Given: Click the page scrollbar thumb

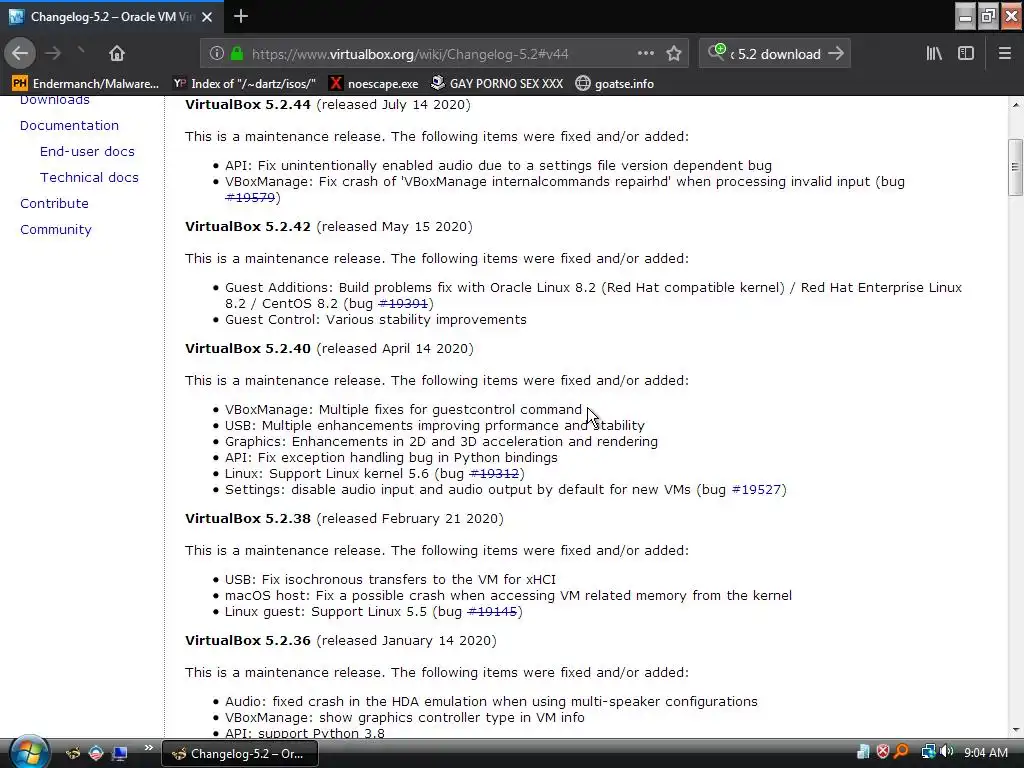Looking at the screenshot, I should 1016,167.
